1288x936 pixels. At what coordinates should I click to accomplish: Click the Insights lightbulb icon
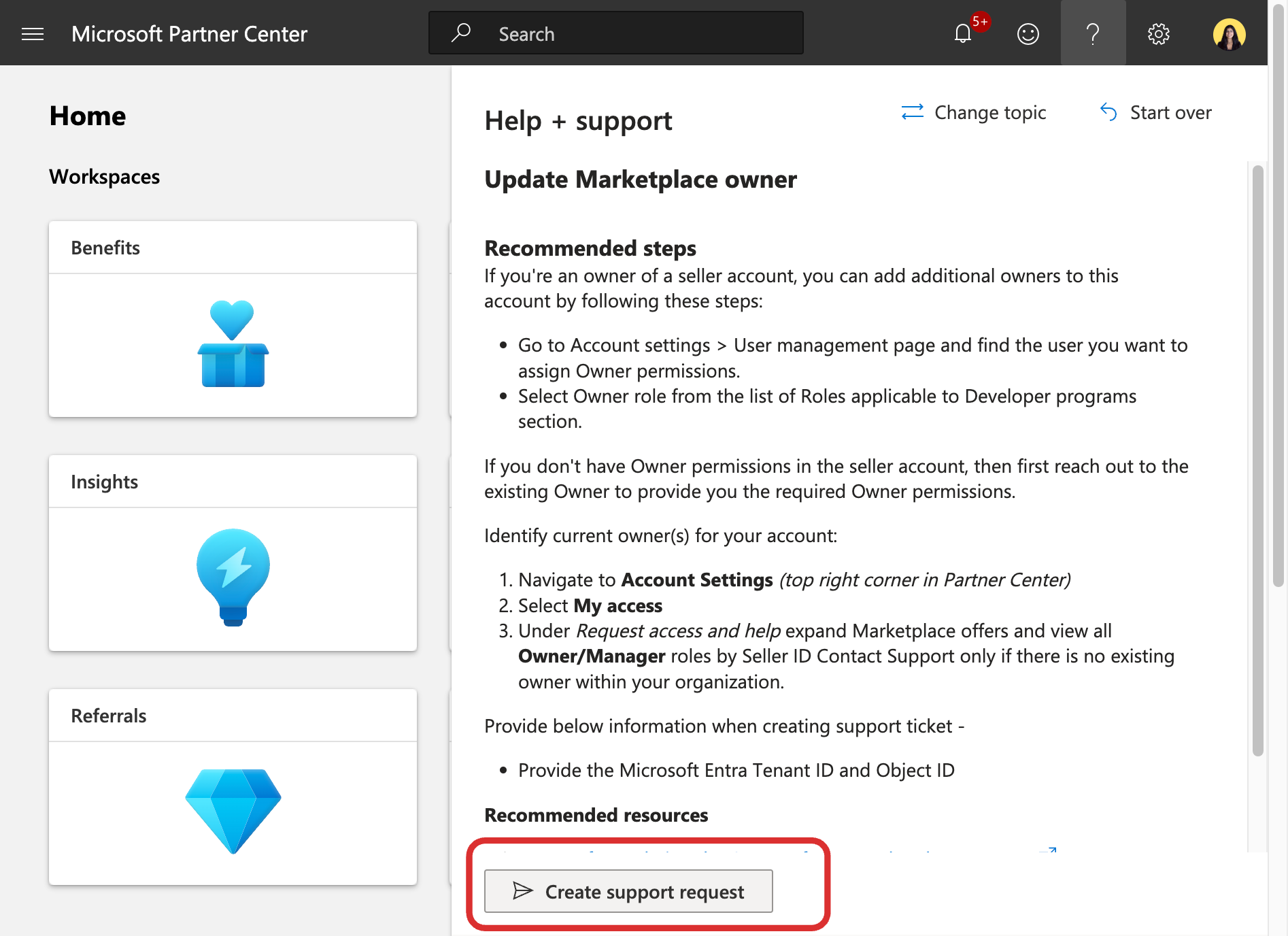233,577
